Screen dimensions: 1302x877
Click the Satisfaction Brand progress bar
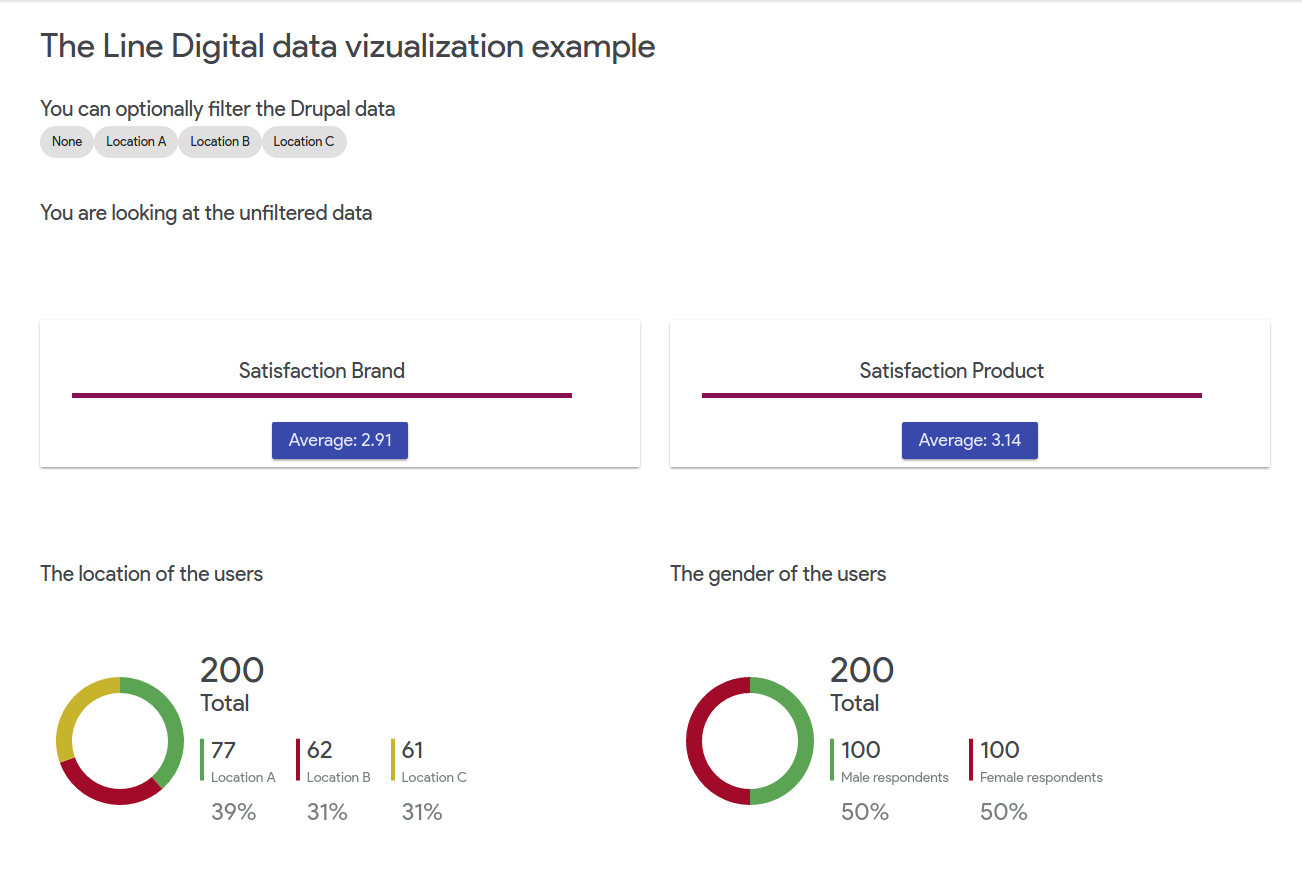click(322, 396)
